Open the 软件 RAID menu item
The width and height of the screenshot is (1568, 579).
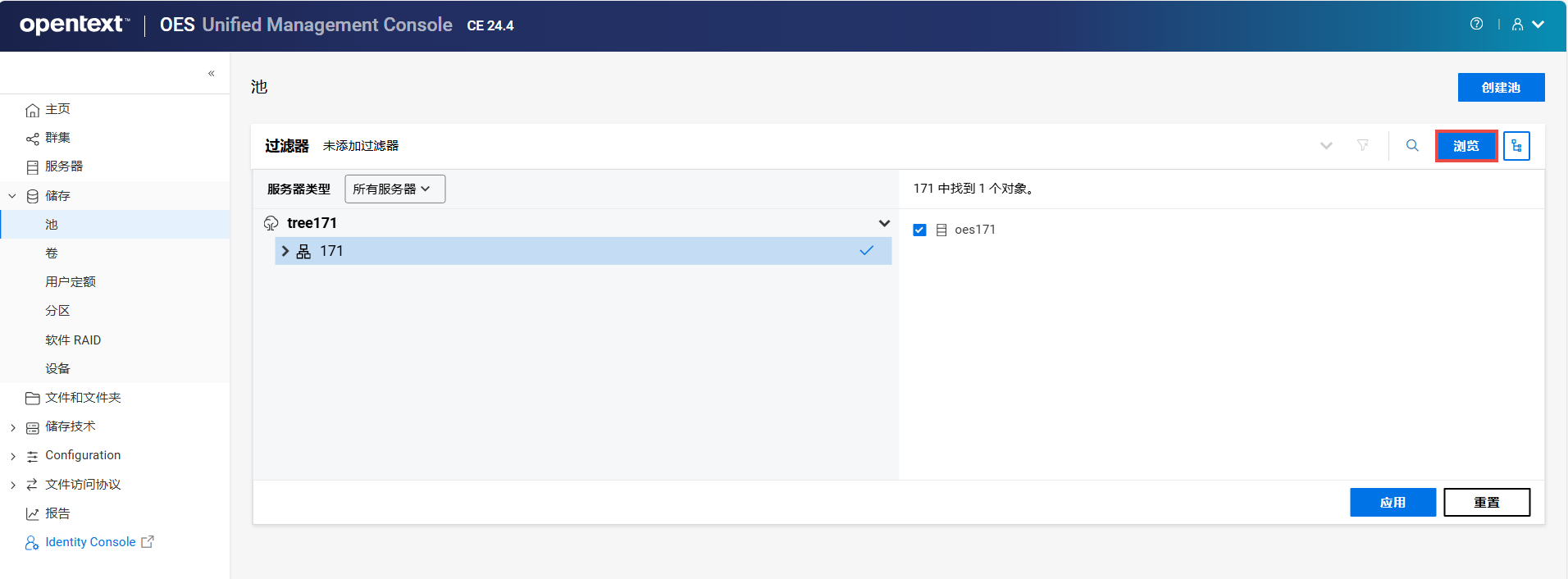pos(73,340)
